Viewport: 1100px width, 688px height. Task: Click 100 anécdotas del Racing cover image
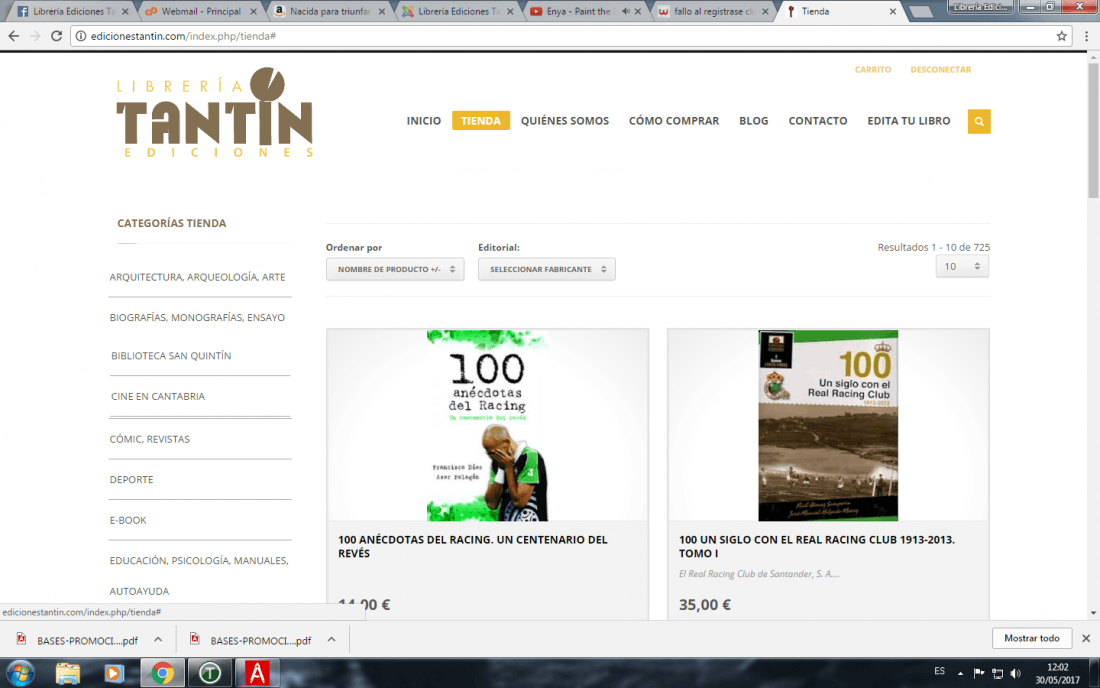pyautogui.click(x=488, y=426)
